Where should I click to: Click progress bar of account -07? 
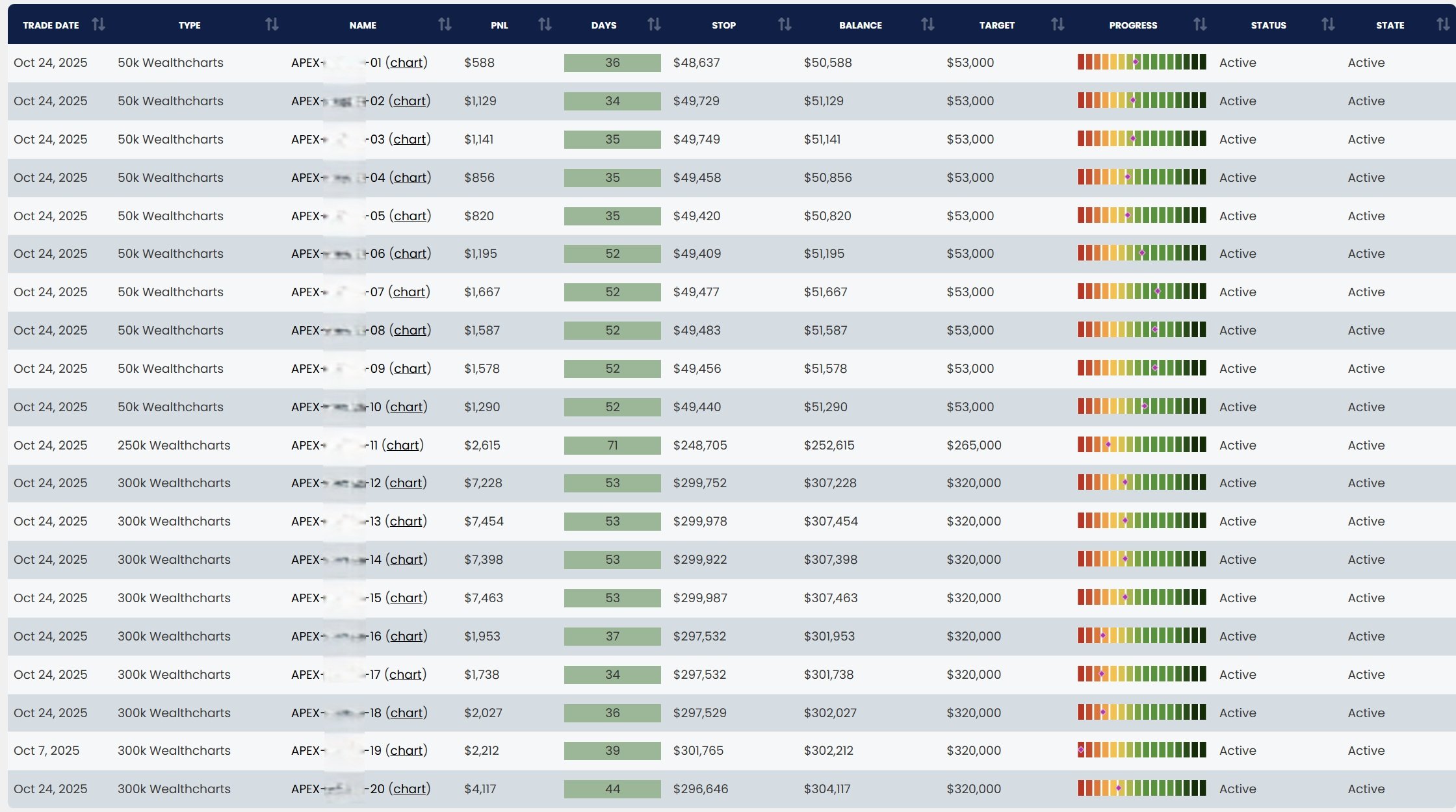point(1141,292)
